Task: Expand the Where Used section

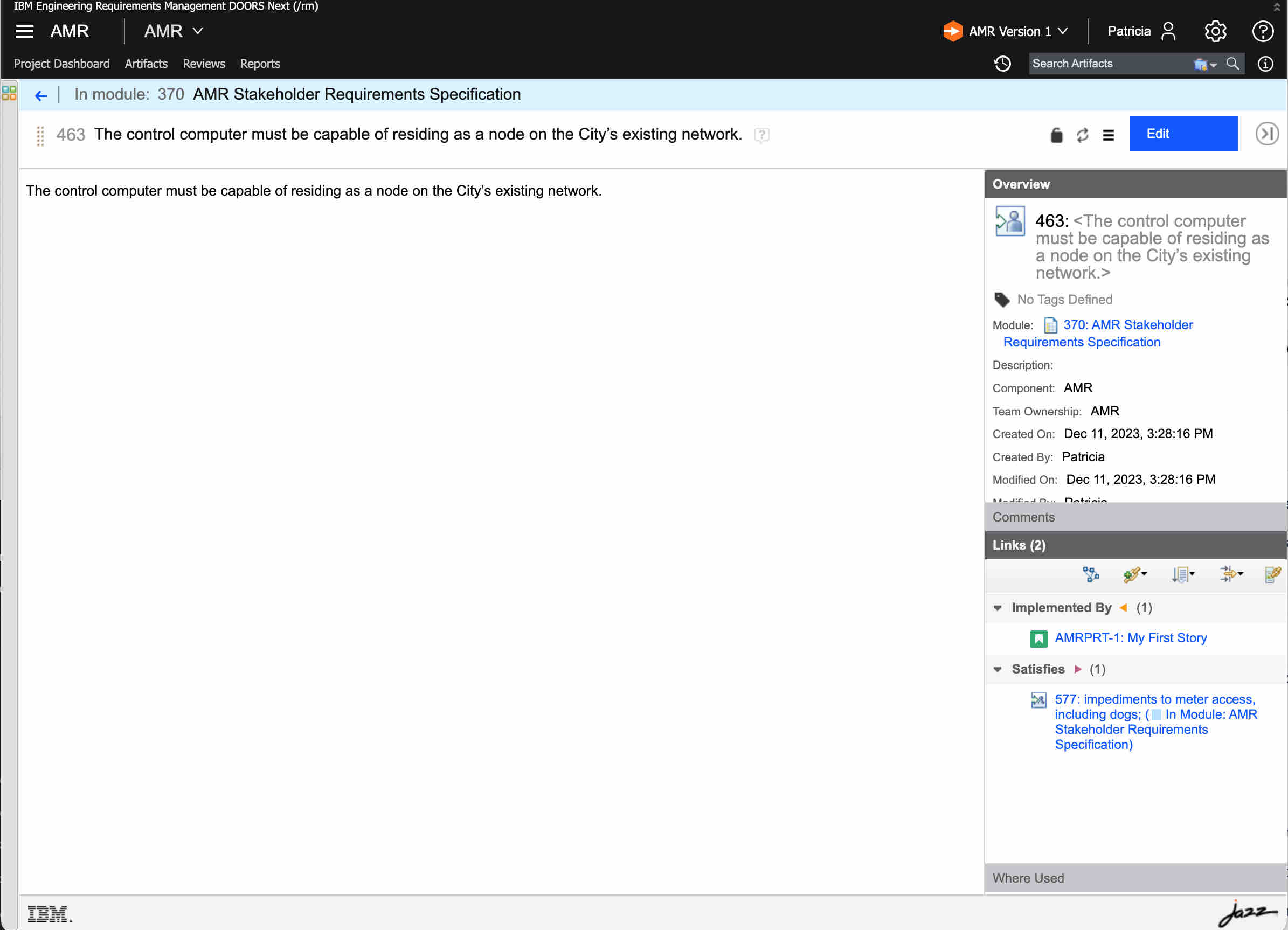Action: click(x=1135, y=878)
